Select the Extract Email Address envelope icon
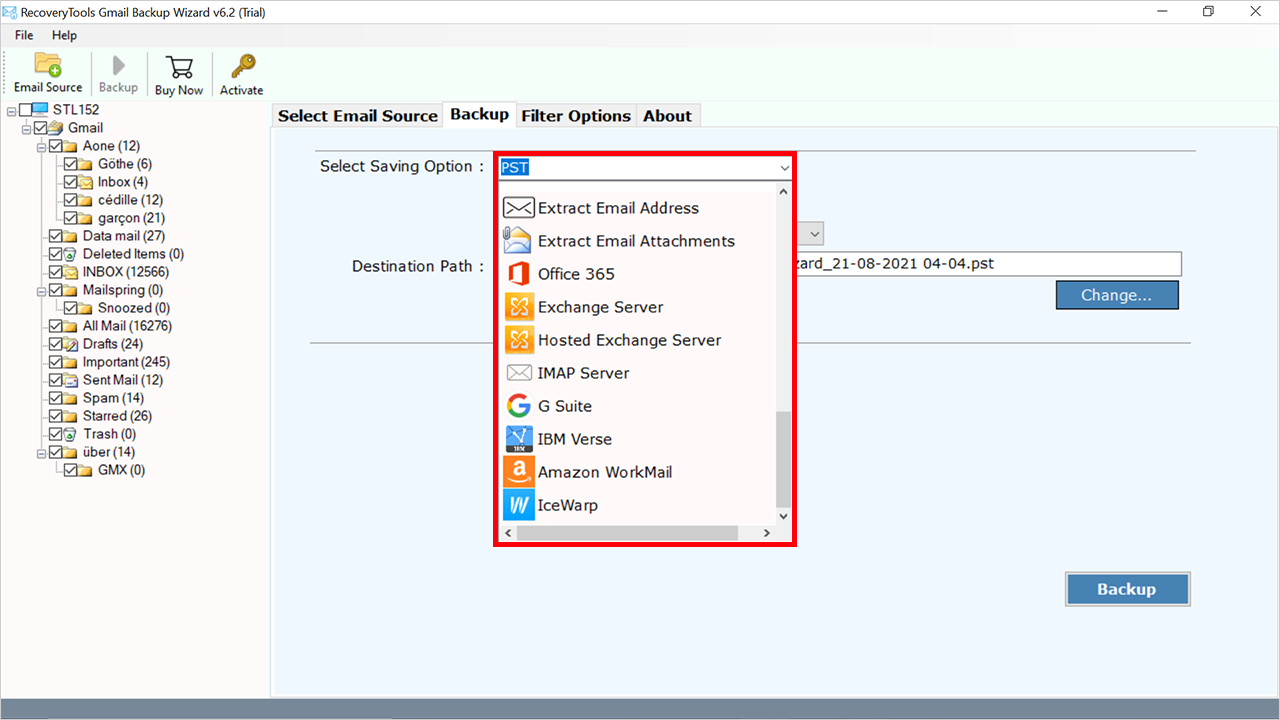The height and width of the screenshot is (720, 1280). coord(518,208)
